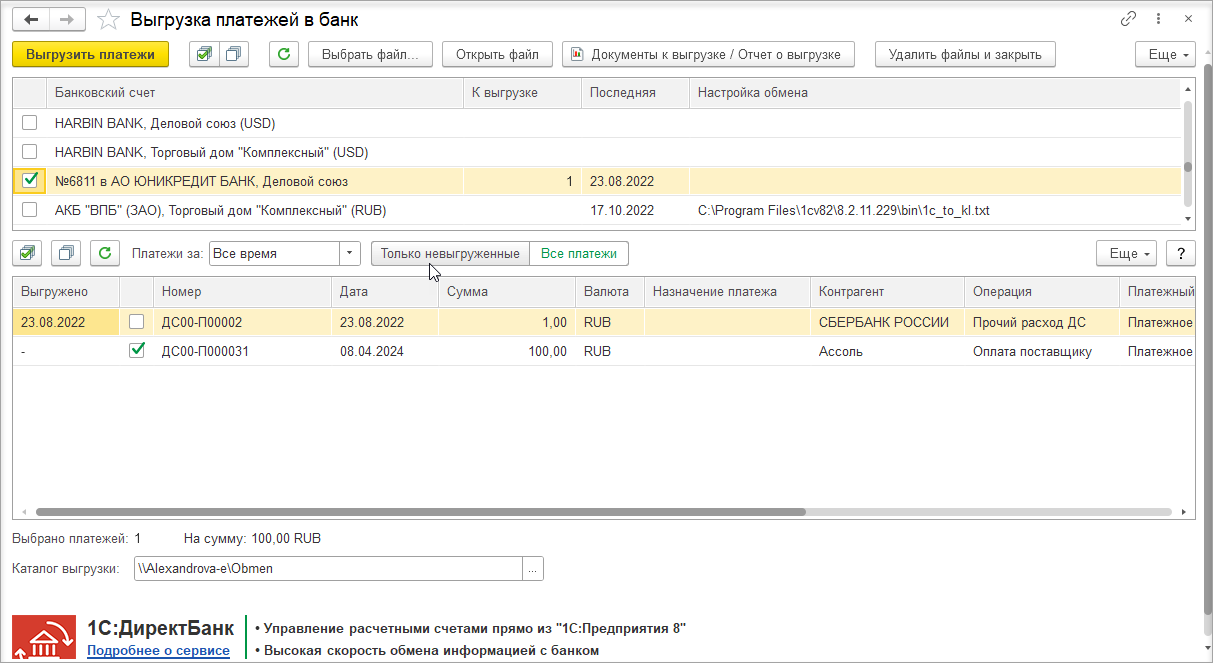Switch to Только невыгруженные filter

[450, 254]
